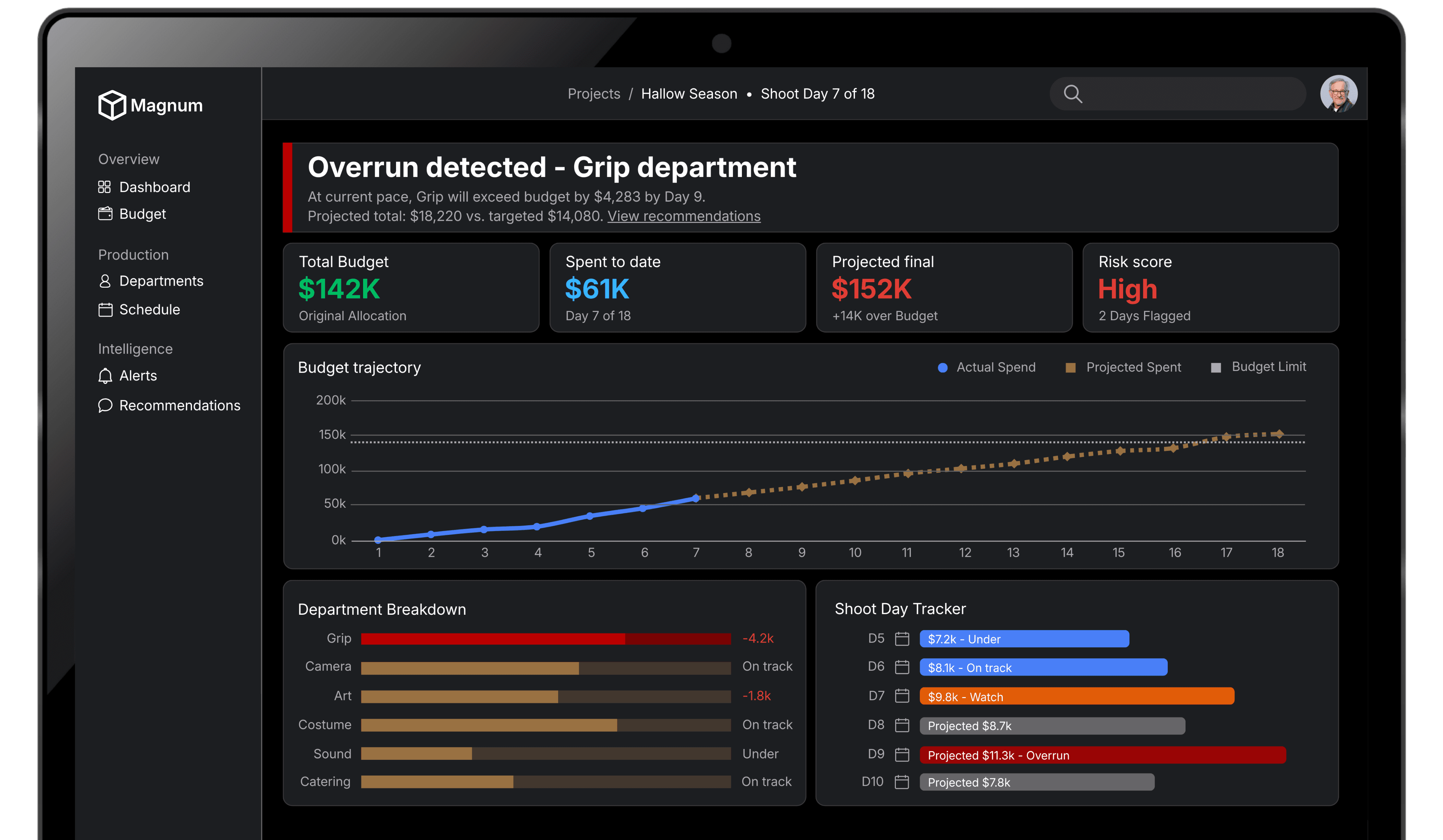This screenshot has height=840, width=1443.
Task: Select the Projected $11.3k Overrun bar
Action: pyautogui.click(x=1102, y=755)
